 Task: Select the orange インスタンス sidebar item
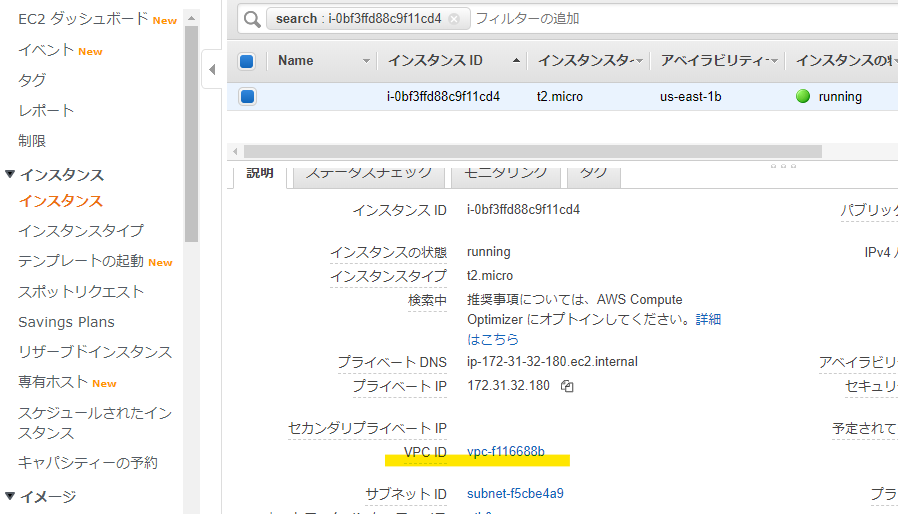(61, 201)
